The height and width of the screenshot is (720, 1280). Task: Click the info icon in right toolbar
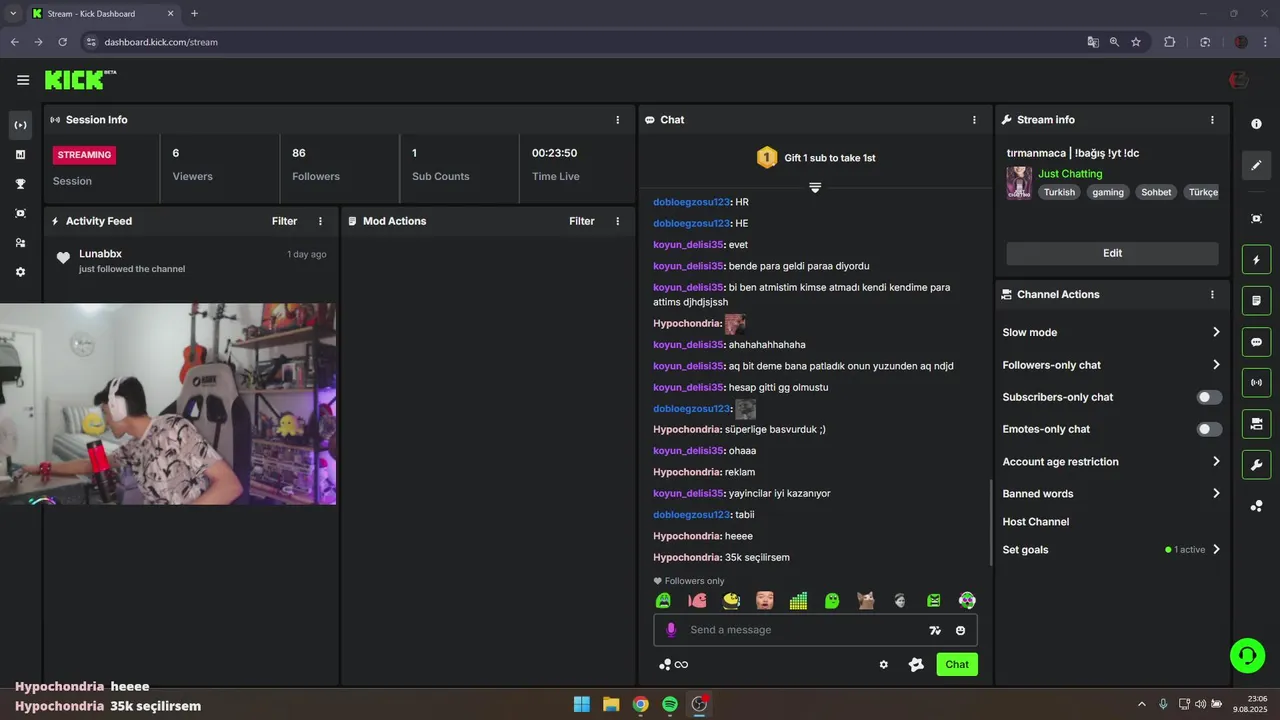(1257, 124)
